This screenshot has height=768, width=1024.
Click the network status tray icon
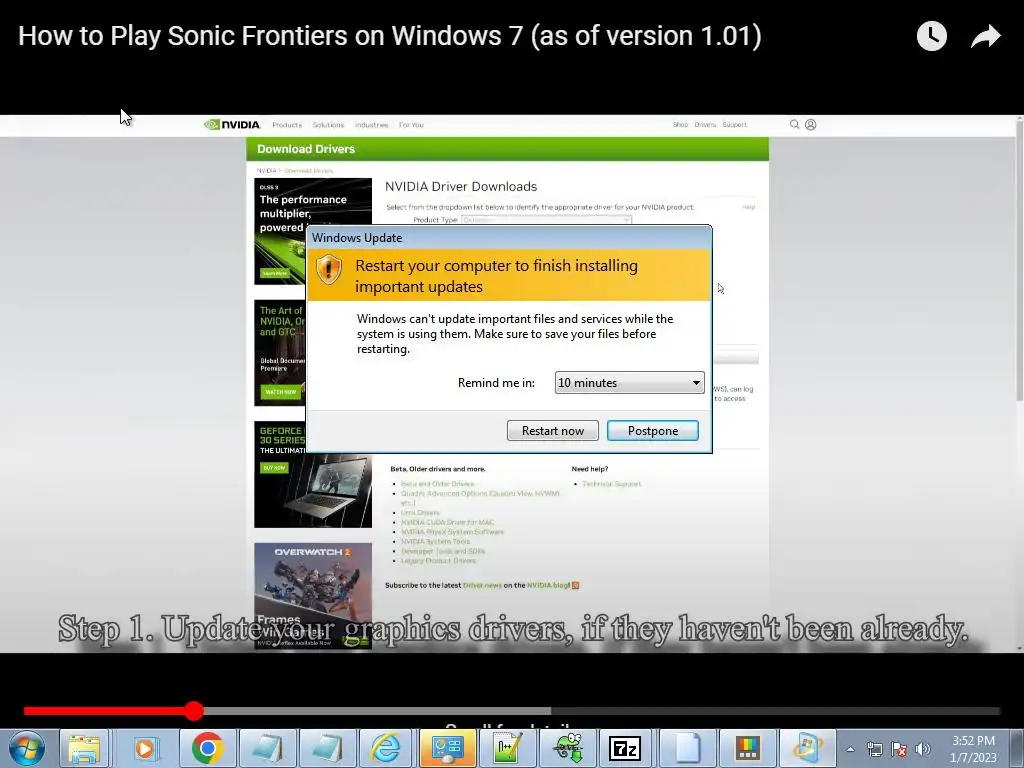874,749
